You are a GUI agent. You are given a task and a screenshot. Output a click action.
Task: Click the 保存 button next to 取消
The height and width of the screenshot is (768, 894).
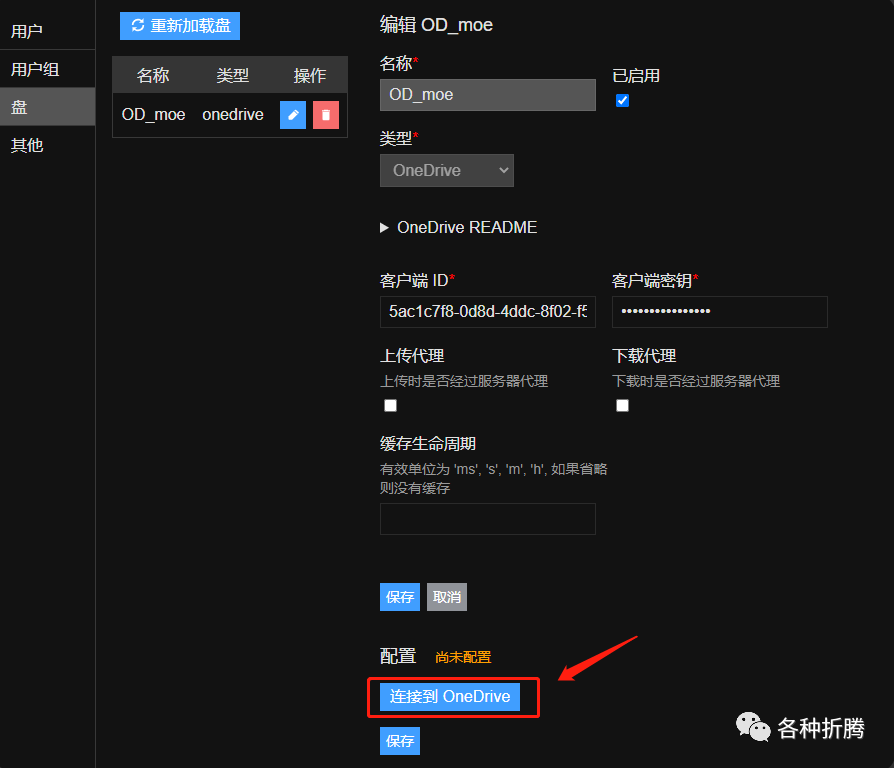tap(400, 597)
